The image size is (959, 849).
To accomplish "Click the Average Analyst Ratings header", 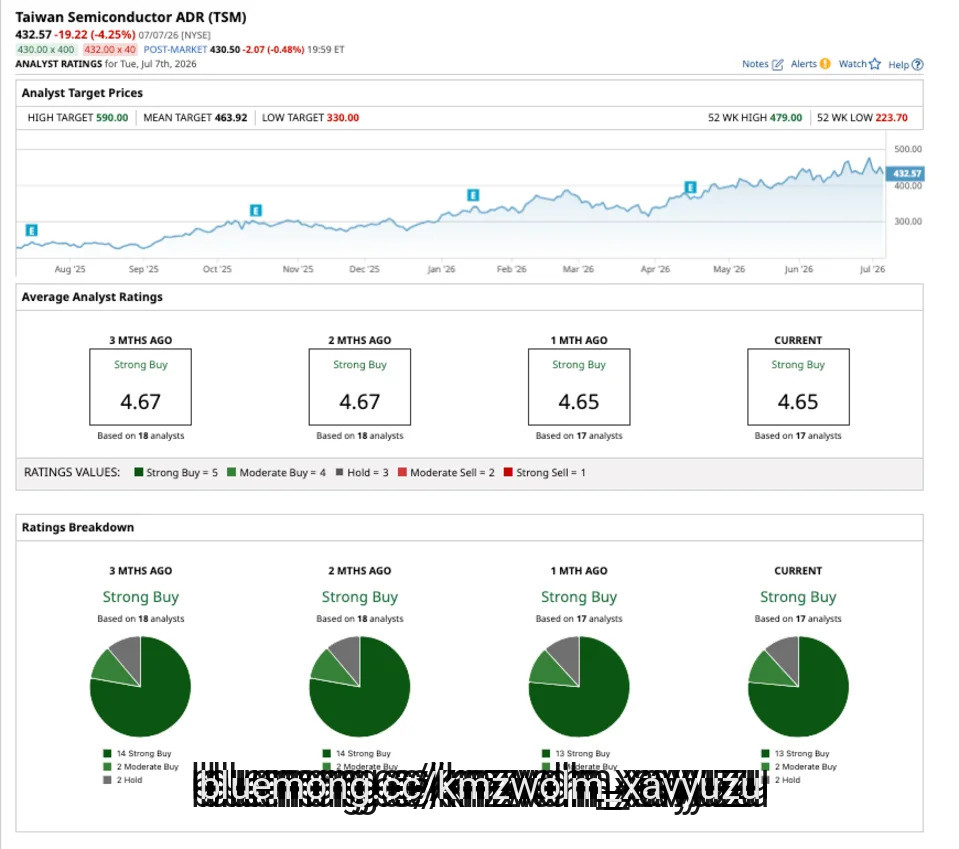I will (x=92, y=297).
